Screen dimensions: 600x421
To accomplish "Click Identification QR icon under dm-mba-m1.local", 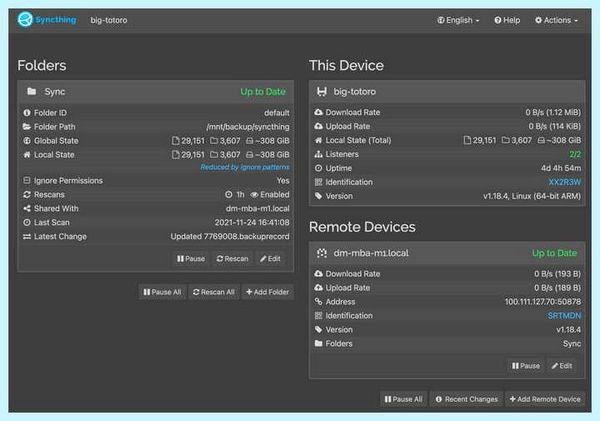I will (x=318, y=316).
